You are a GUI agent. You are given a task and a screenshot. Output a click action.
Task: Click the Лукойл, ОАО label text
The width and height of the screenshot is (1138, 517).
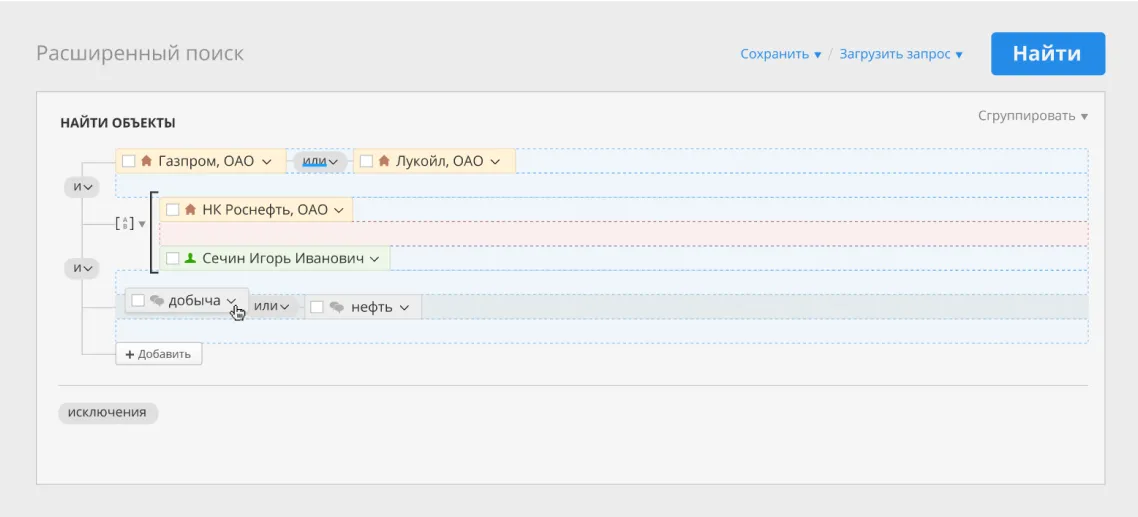pyautogui.click(x=439, y=161)
